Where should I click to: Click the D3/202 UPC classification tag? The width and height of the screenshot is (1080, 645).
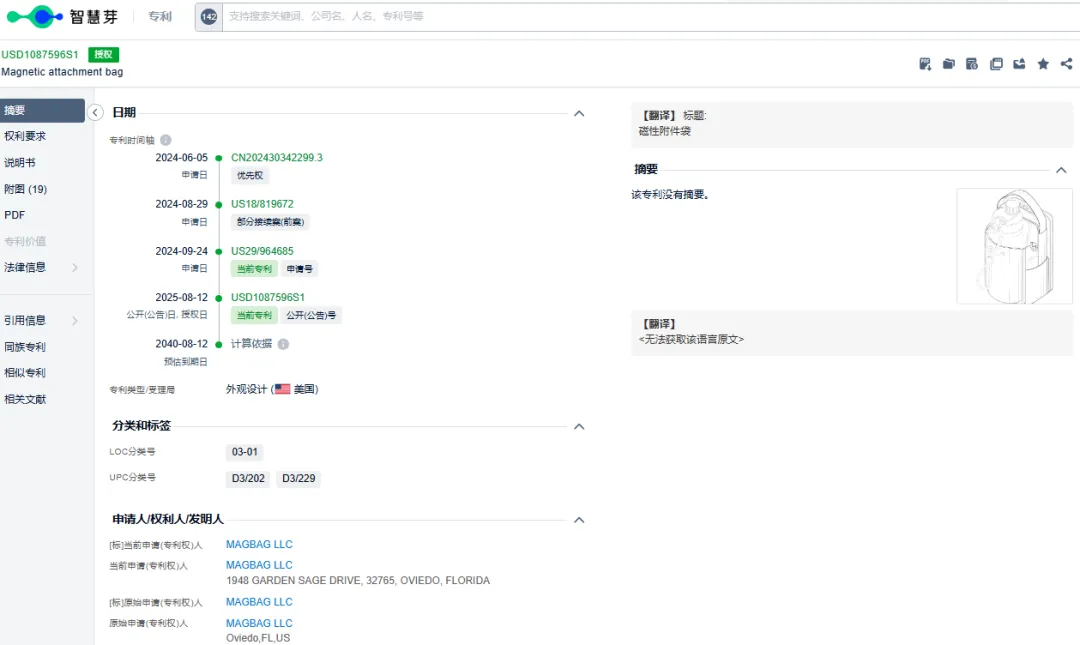249,479
